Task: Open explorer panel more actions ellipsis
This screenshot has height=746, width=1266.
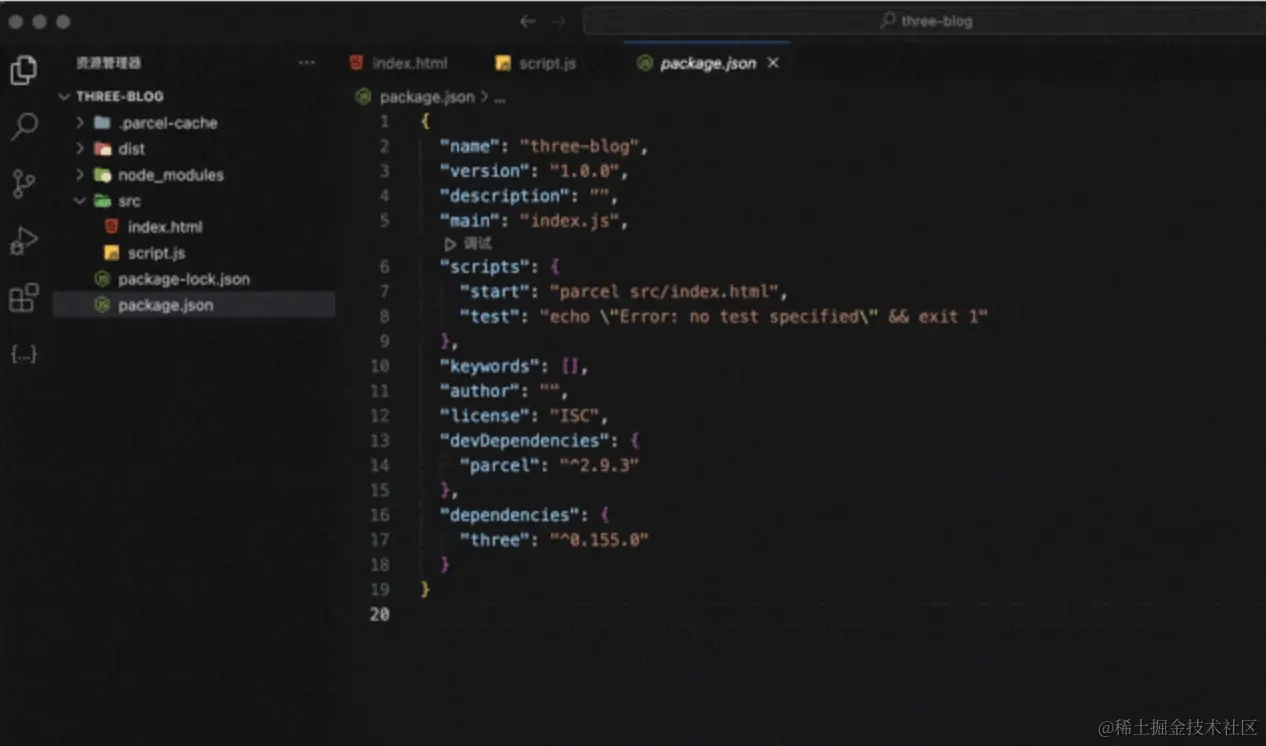Action: tap(306, 63)
